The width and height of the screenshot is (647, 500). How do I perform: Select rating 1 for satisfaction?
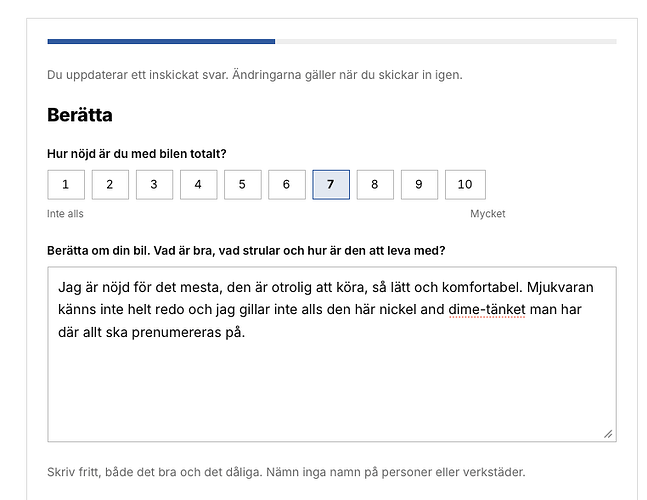tap(66, 184)
